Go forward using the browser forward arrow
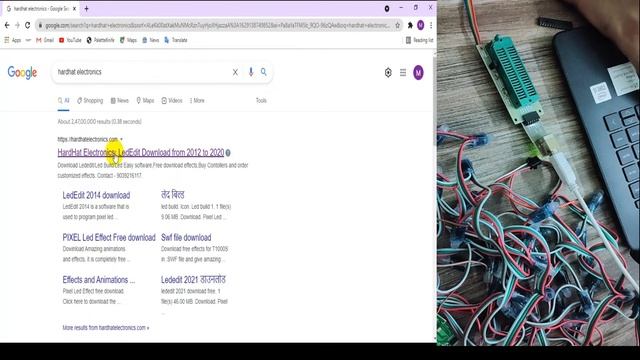Screen dimensions: 640x360 [x=17, y=25]
